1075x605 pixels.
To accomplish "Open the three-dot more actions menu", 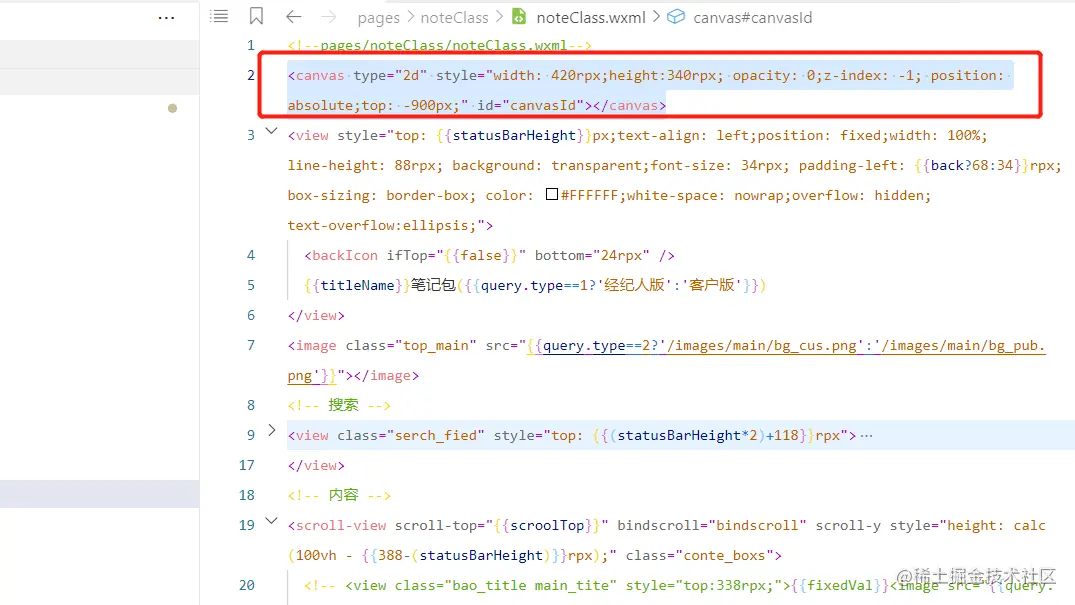I will pyautogui.click(x=167, y=18).
